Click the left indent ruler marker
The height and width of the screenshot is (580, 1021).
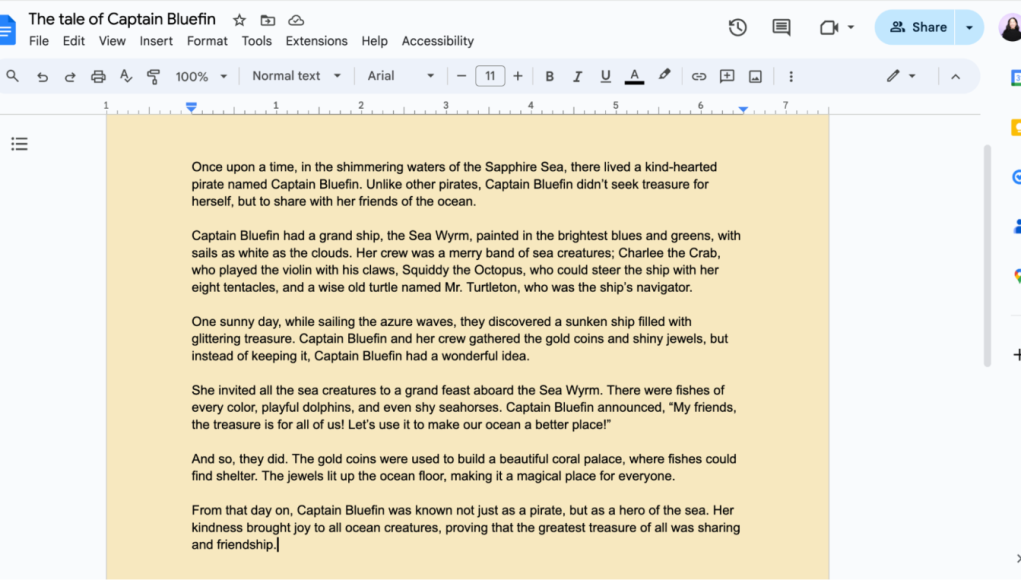pos(191,107)
